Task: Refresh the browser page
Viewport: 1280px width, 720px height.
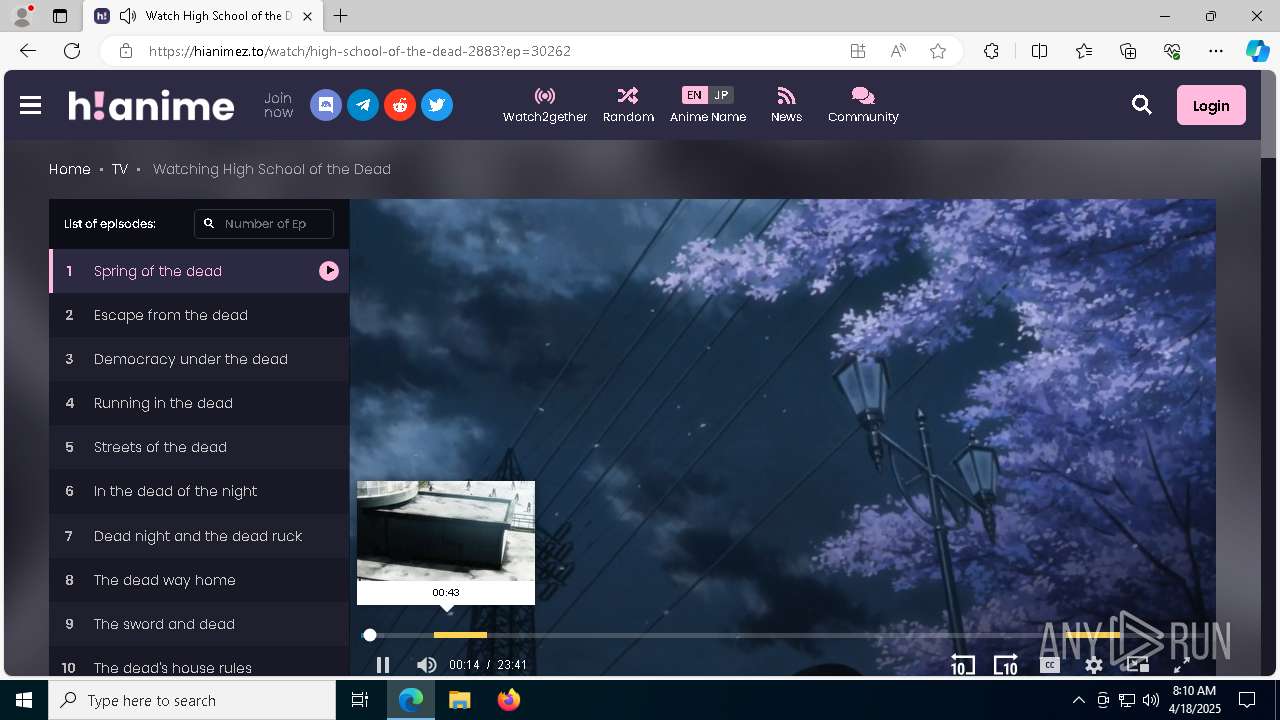Action: (x=72, y=51)
